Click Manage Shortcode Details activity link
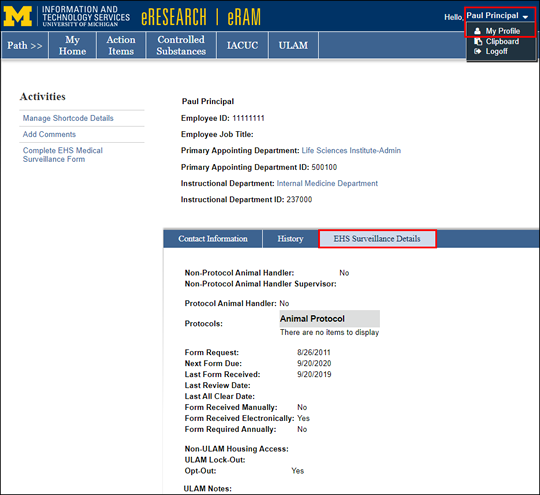Viewport: 540px width, 495px height. (68, 118)
